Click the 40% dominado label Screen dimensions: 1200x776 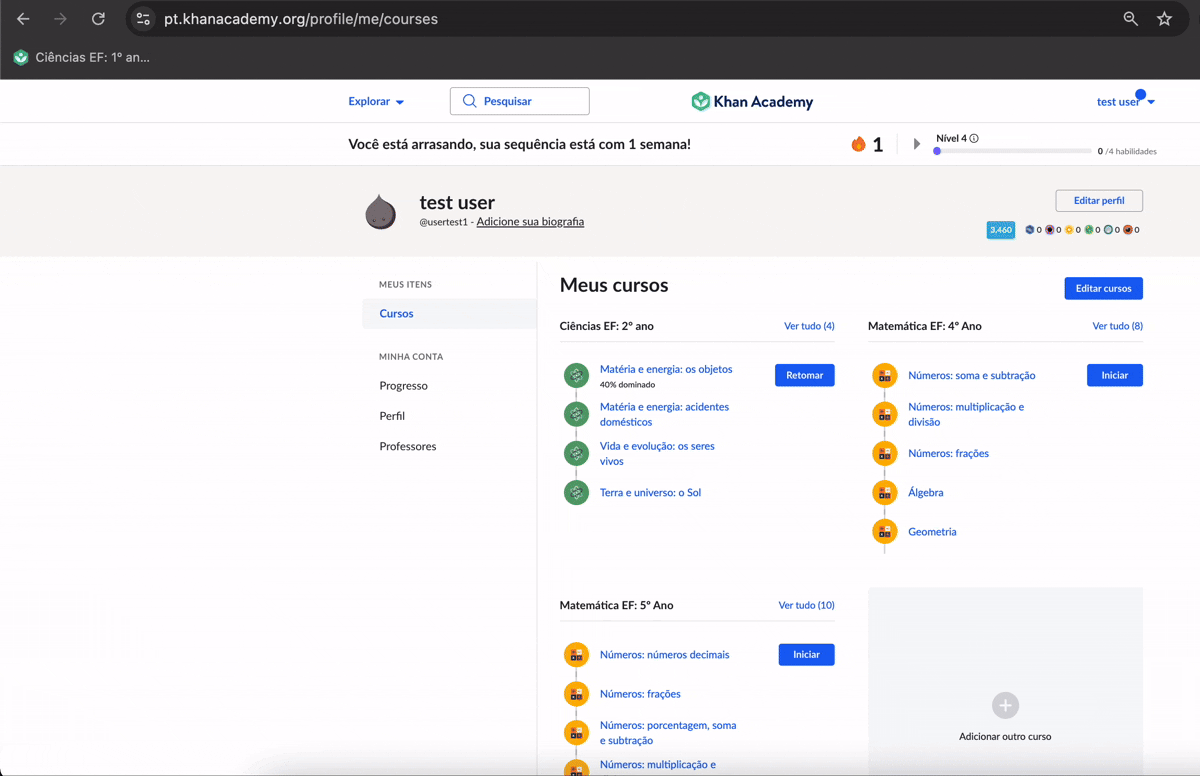[x=627, y=384]
